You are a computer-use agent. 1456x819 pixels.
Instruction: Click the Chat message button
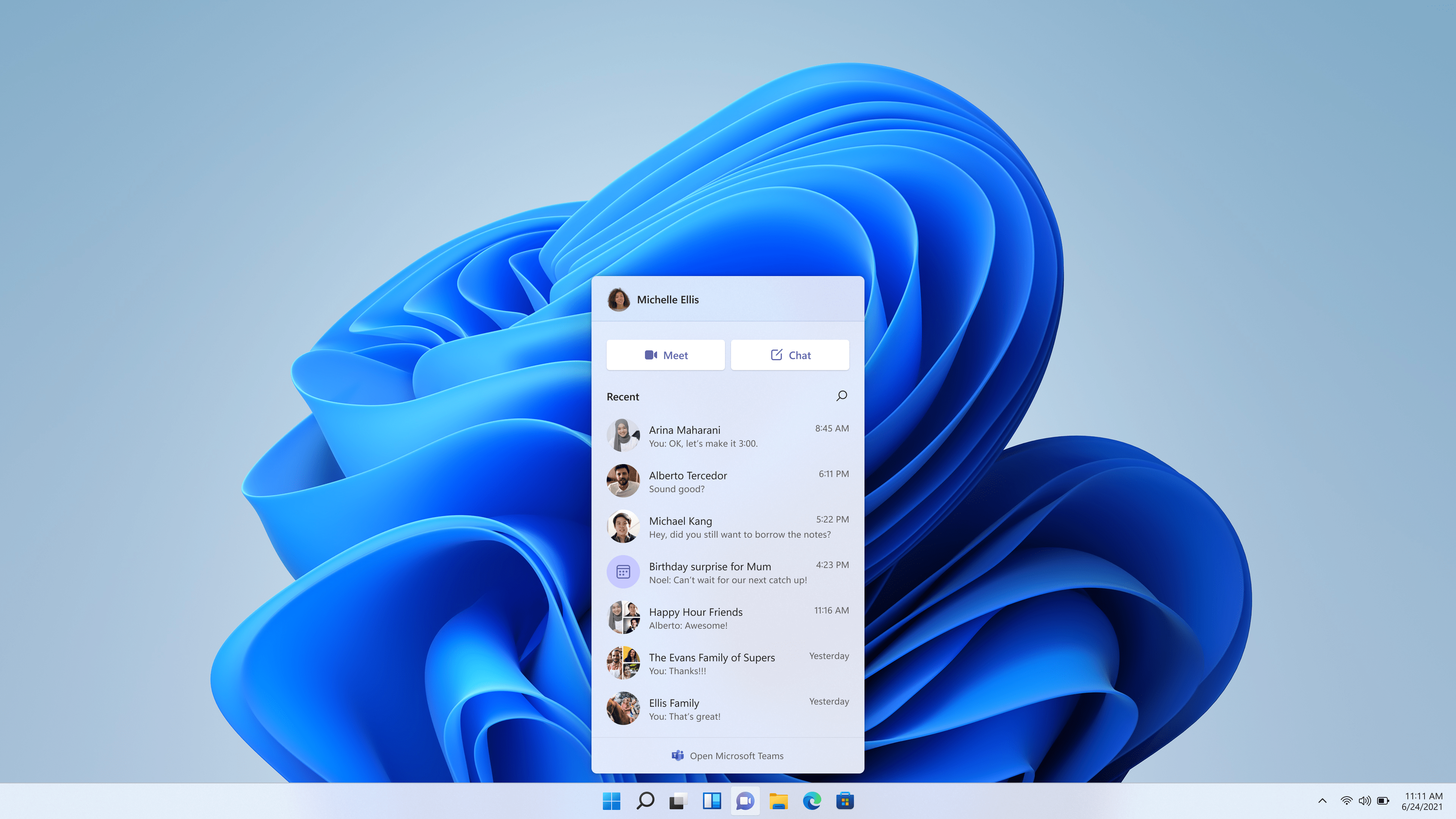click(x=790, y=354)
